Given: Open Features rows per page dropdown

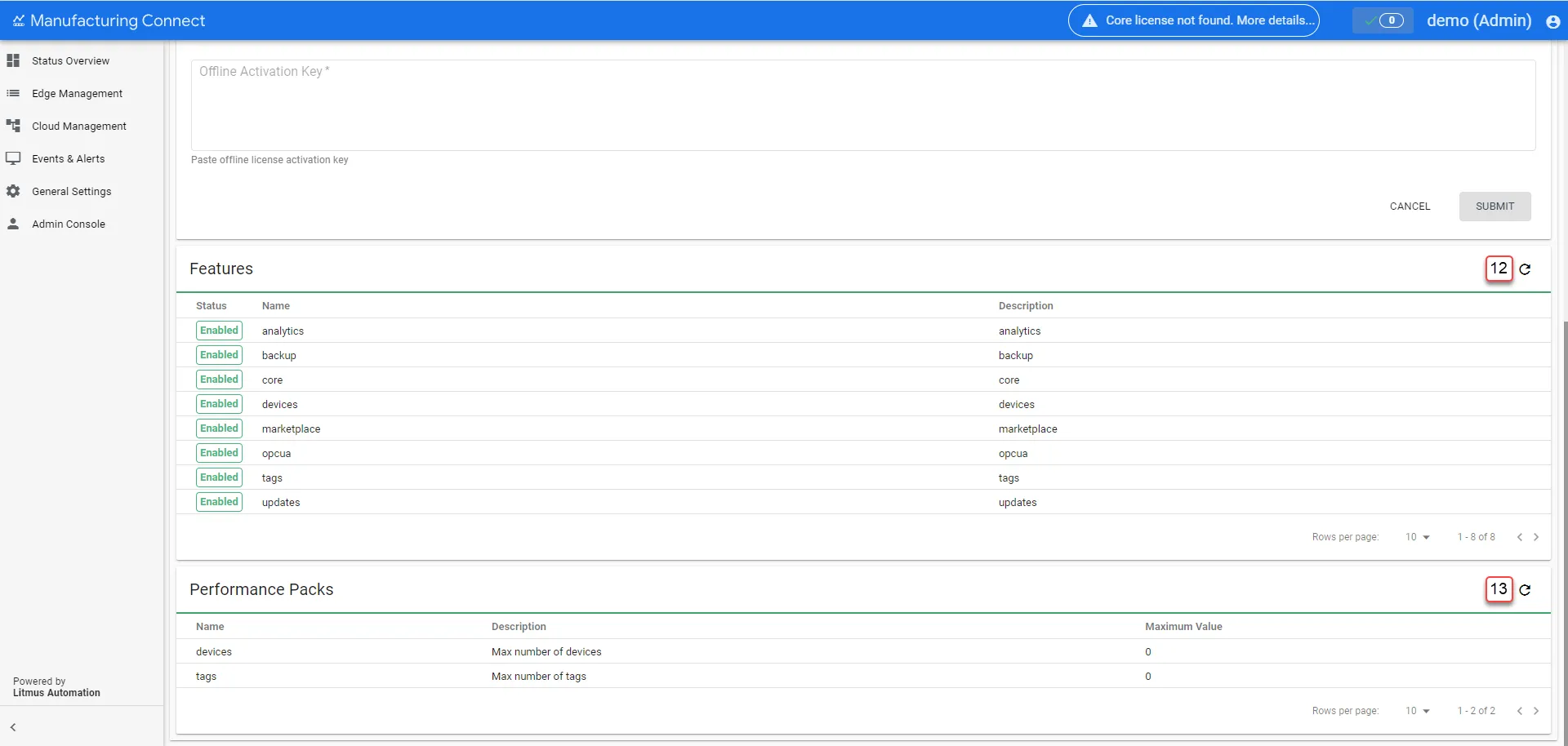Looking at the screenshot, I should [x=1418, y=537].
